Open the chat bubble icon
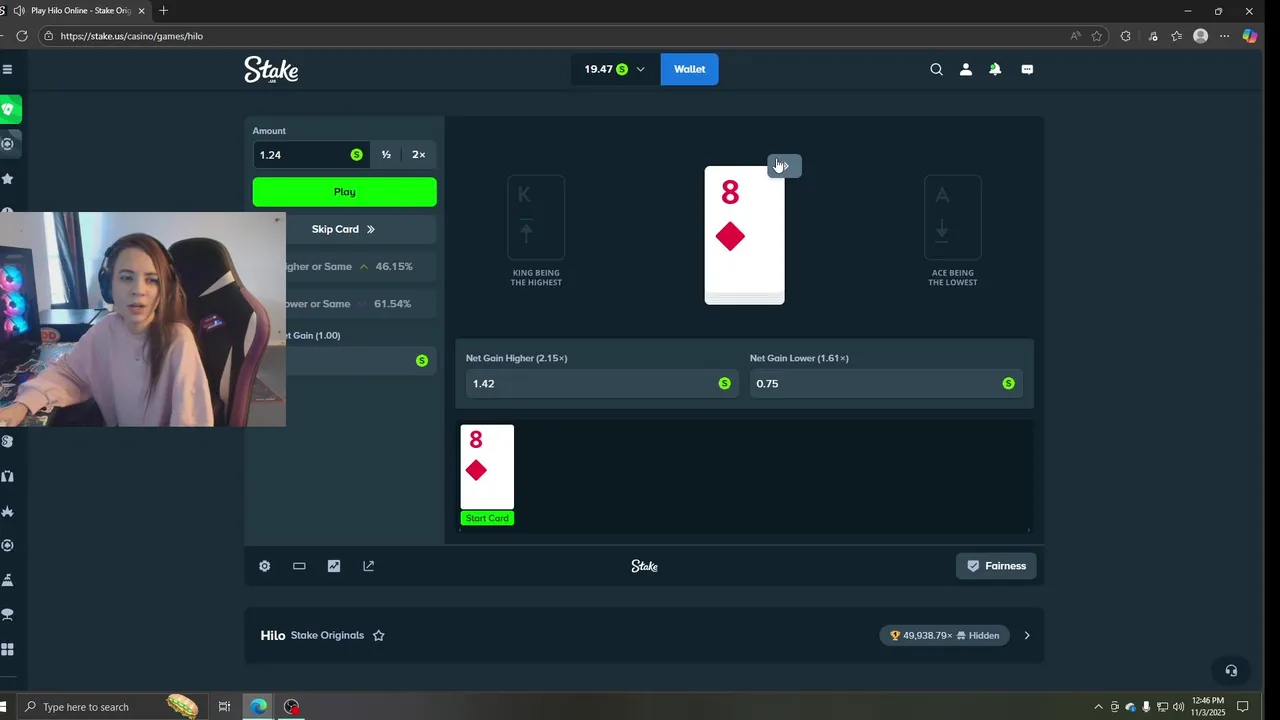This screenshot has height=720, width=1280. coord(1027,69)
